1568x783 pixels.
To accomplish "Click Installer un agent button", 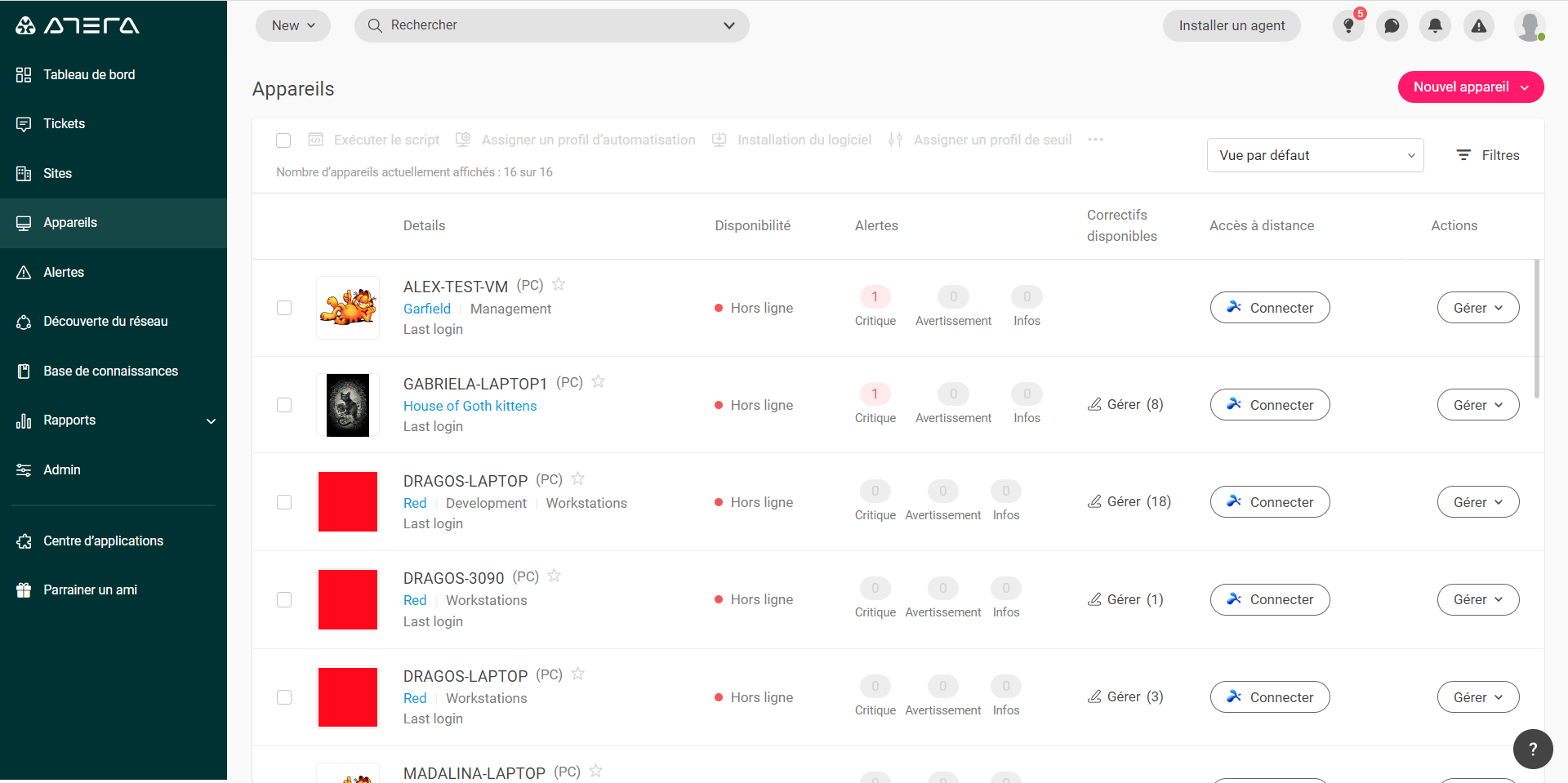I will [x=1232, y=25].
